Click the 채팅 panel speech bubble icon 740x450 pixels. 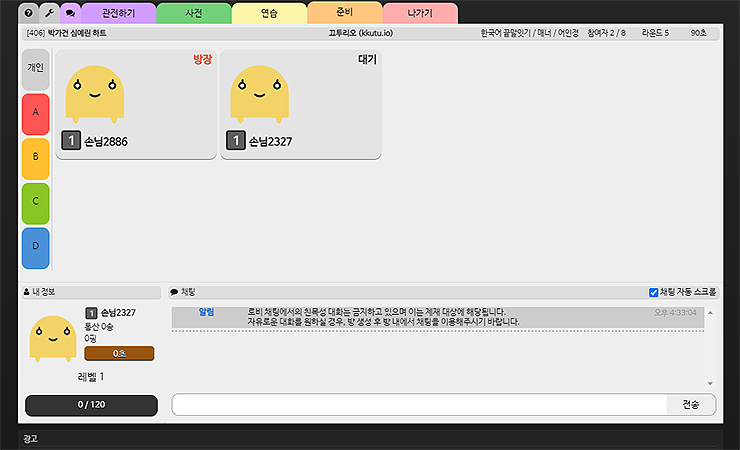click(174, 292)
